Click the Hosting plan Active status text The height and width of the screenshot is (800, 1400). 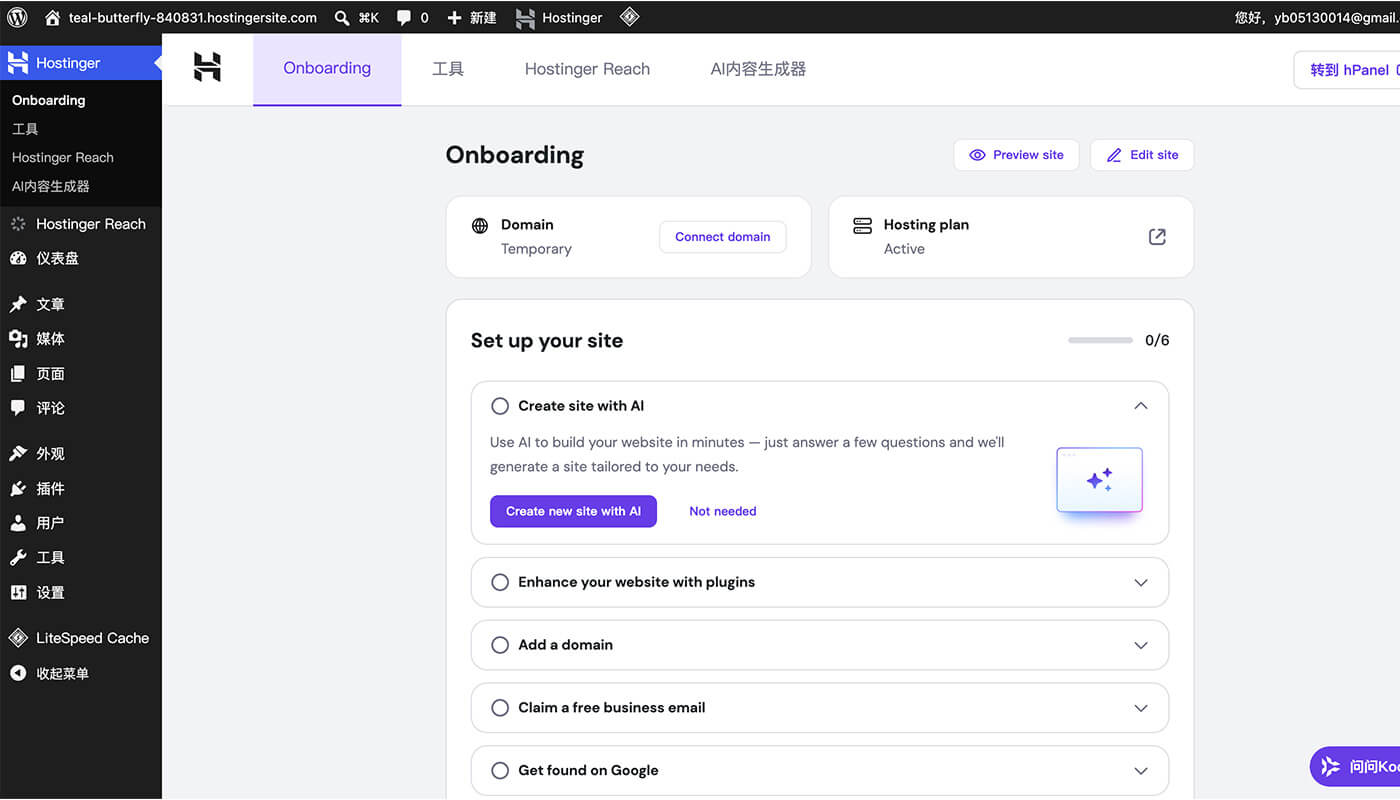point(904,249)
